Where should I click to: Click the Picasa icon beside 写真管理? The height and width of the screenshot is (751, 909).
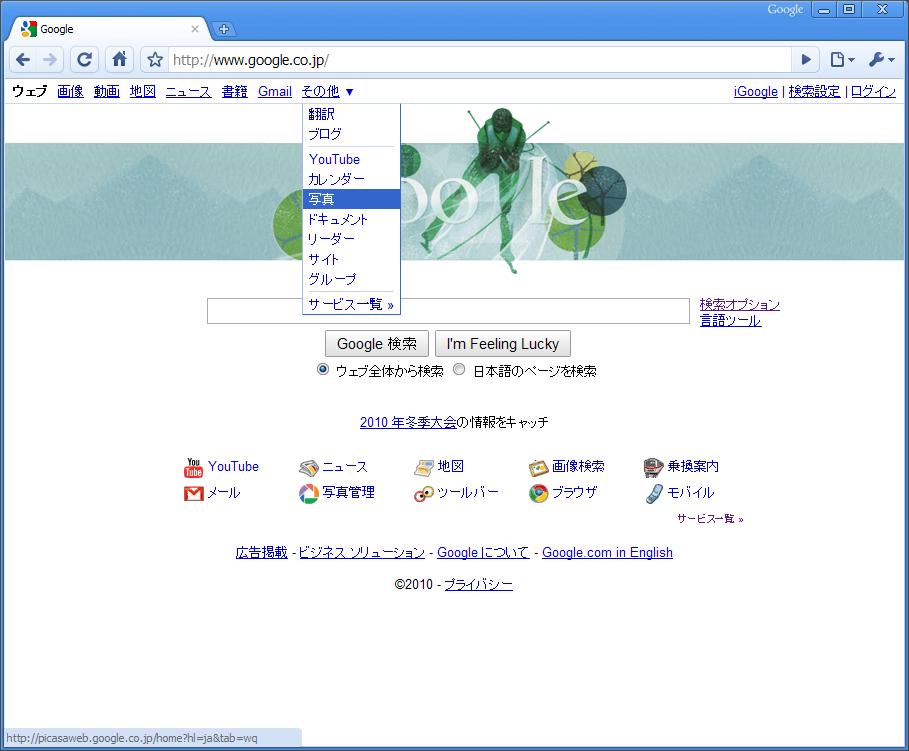(308, 494)
